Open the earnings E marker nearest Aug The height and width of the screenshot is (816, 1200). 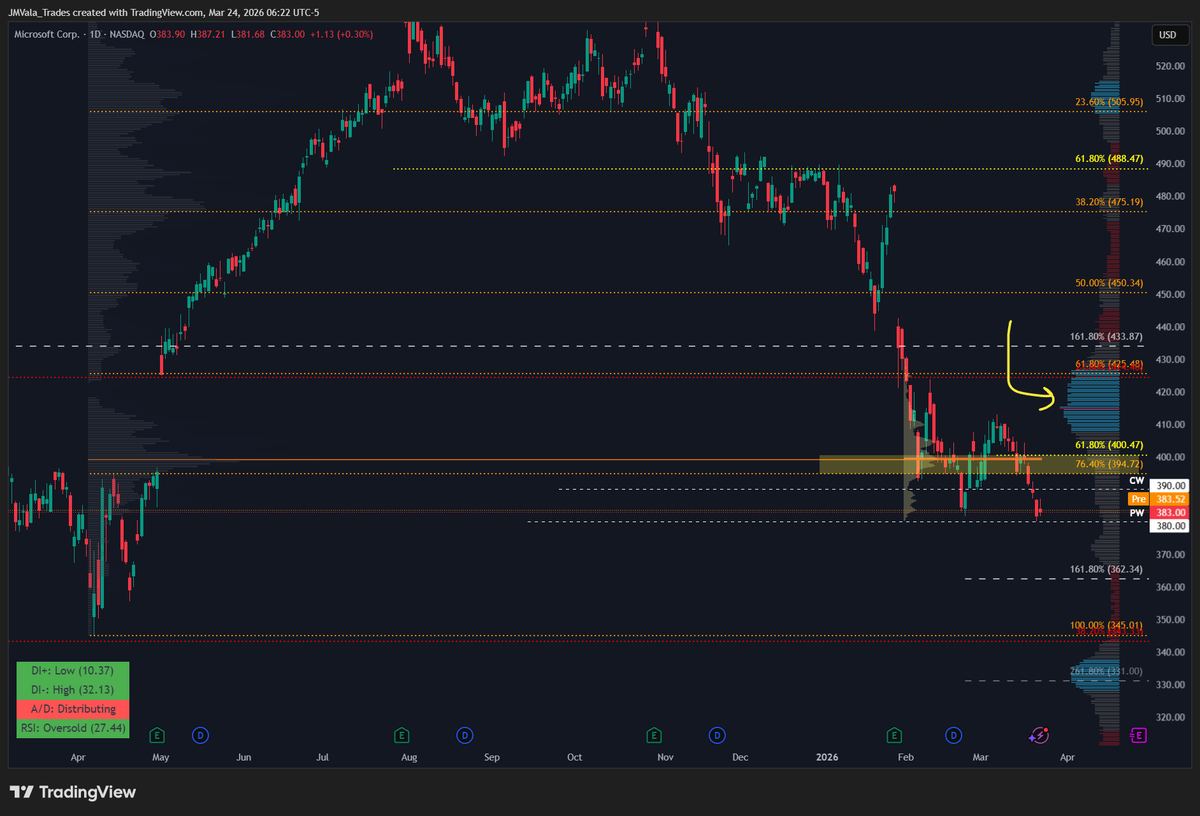point(401,736)
